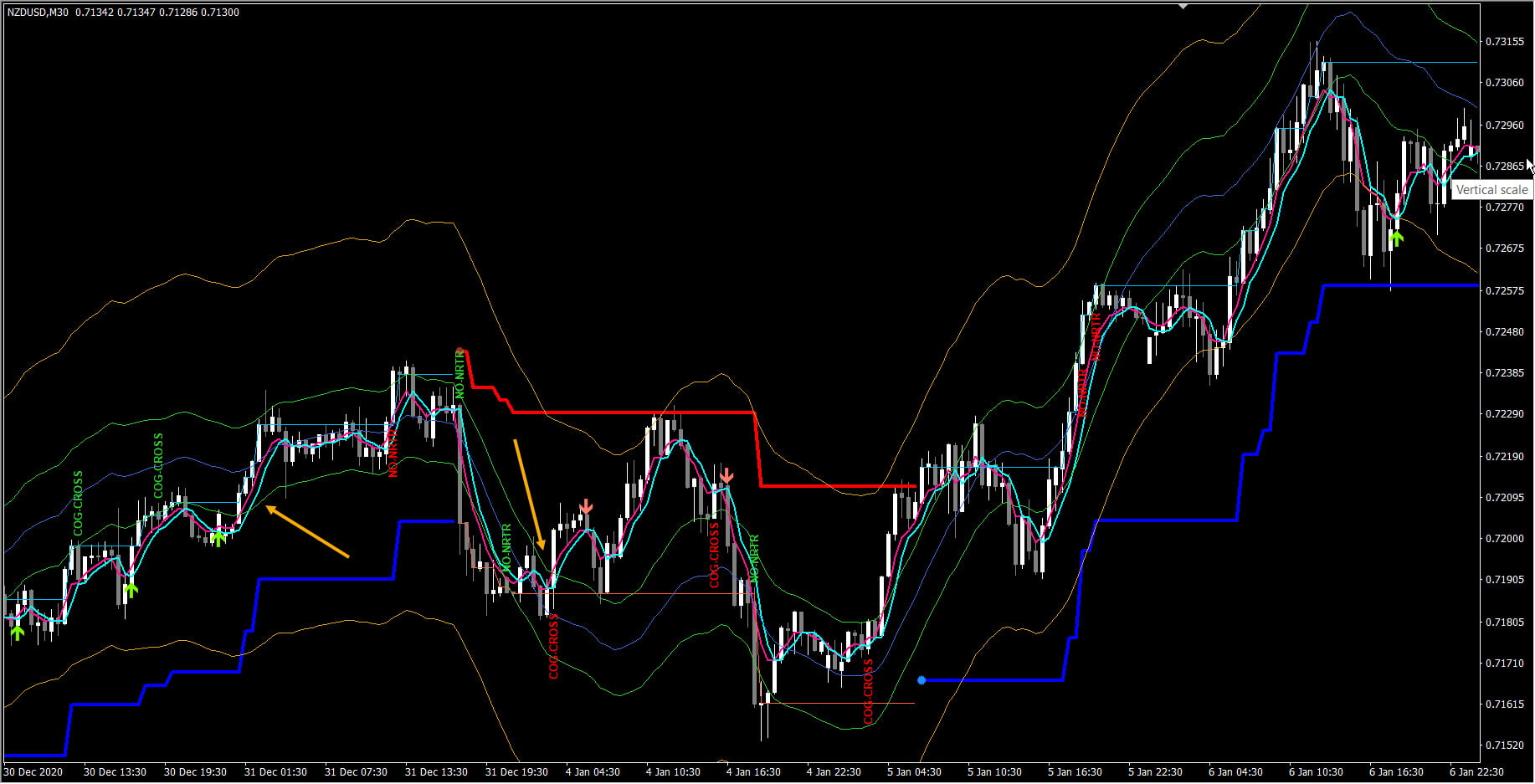The image size is (1535, 784).
Task: Click the 6 Jan 22:30 time label
Action: click(x=1476, y=772)
